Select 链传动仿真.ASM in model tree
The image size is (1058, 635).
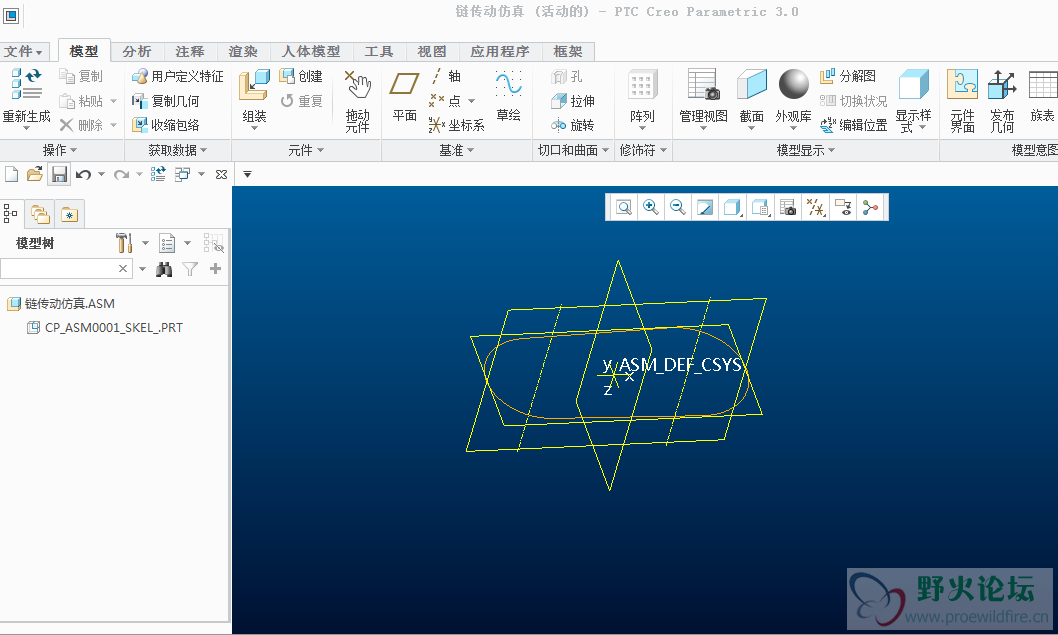[61, 304]
